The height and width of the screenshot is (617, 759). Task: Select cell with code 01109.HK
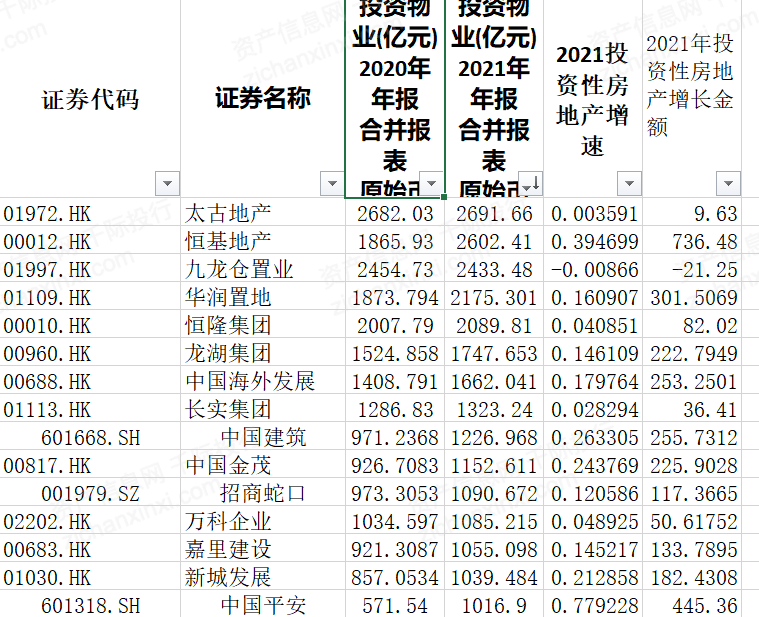pos(90,296)
